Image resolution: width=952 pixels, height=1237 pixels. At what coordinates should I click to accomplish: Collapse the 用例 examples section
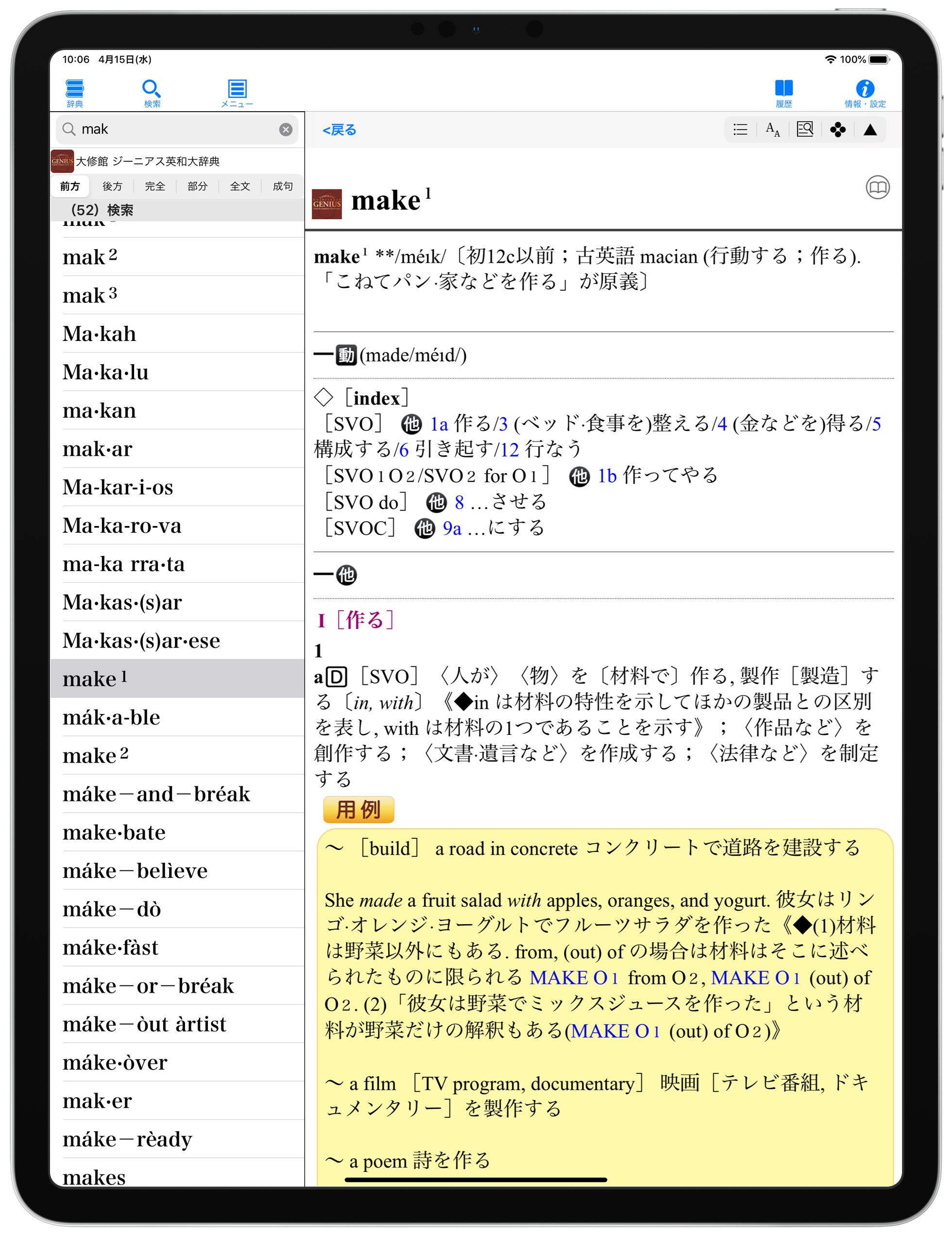(x=358, y=810)
